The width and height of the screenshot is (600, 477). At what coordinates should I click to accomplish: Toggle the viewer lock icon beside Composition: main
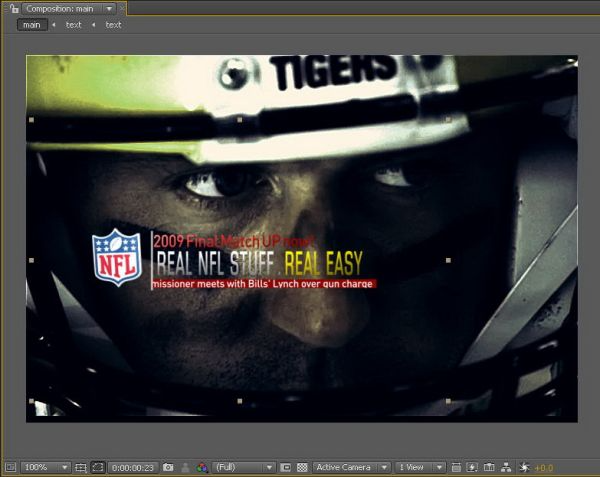(14, 8)
